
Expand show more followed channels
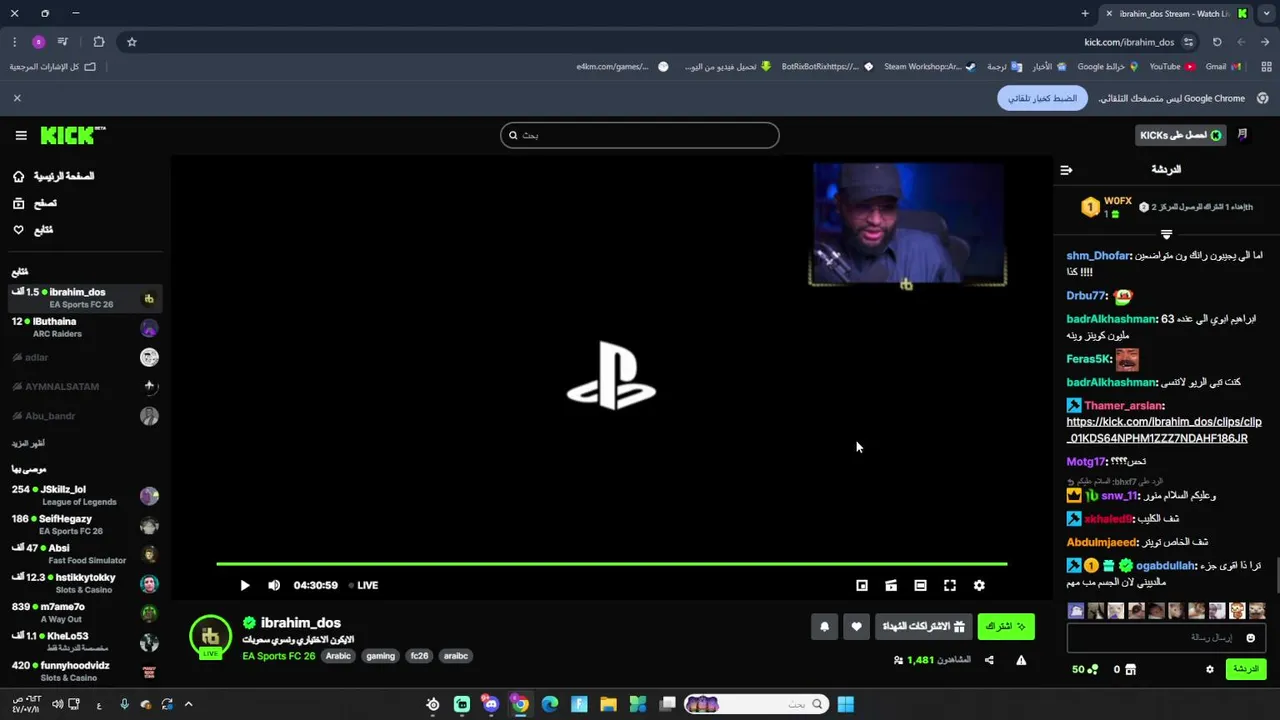pos(28,443)
